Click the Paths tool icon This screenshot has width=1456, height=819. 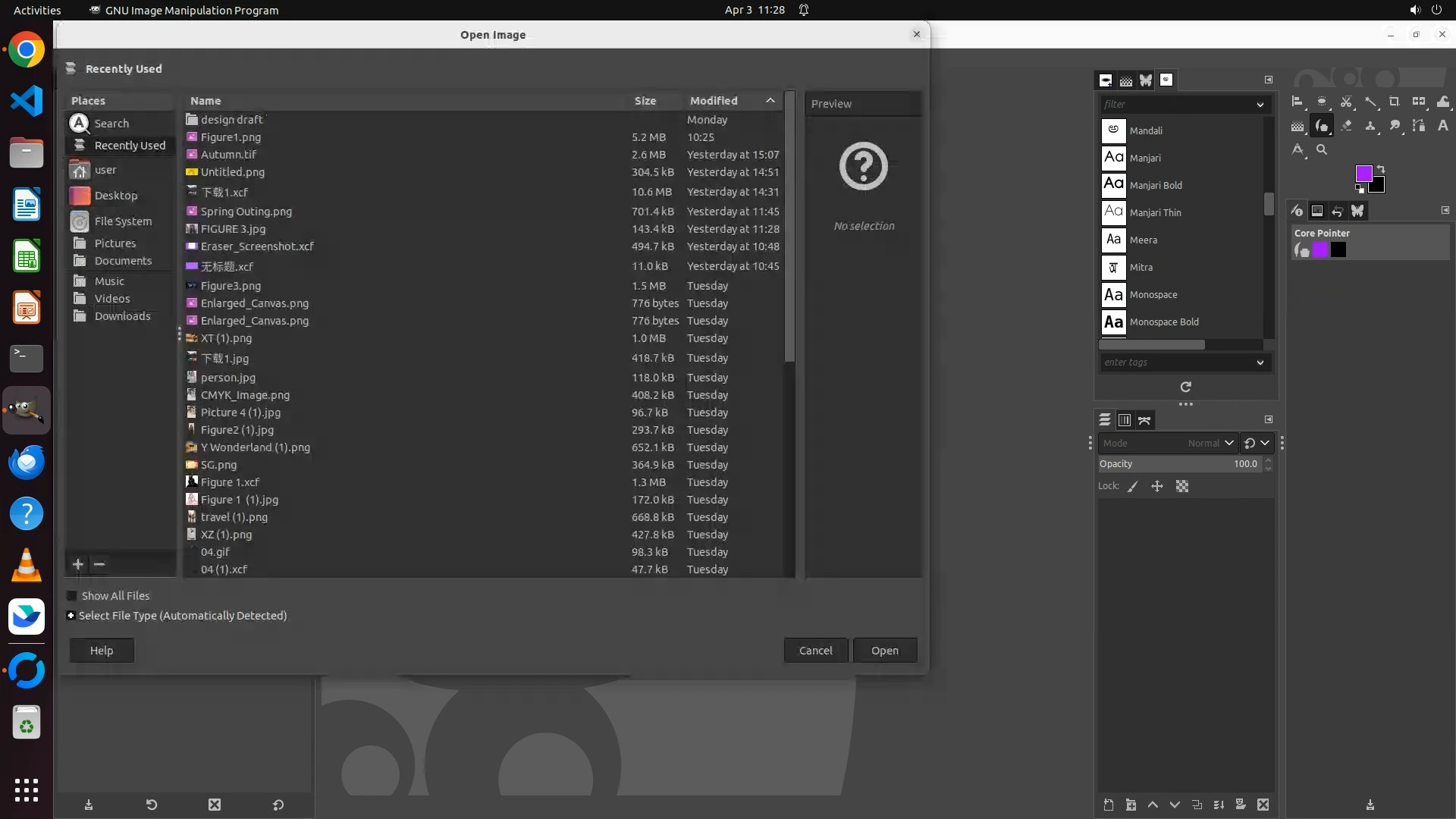pyautogui.click(x=1418, y=126)
